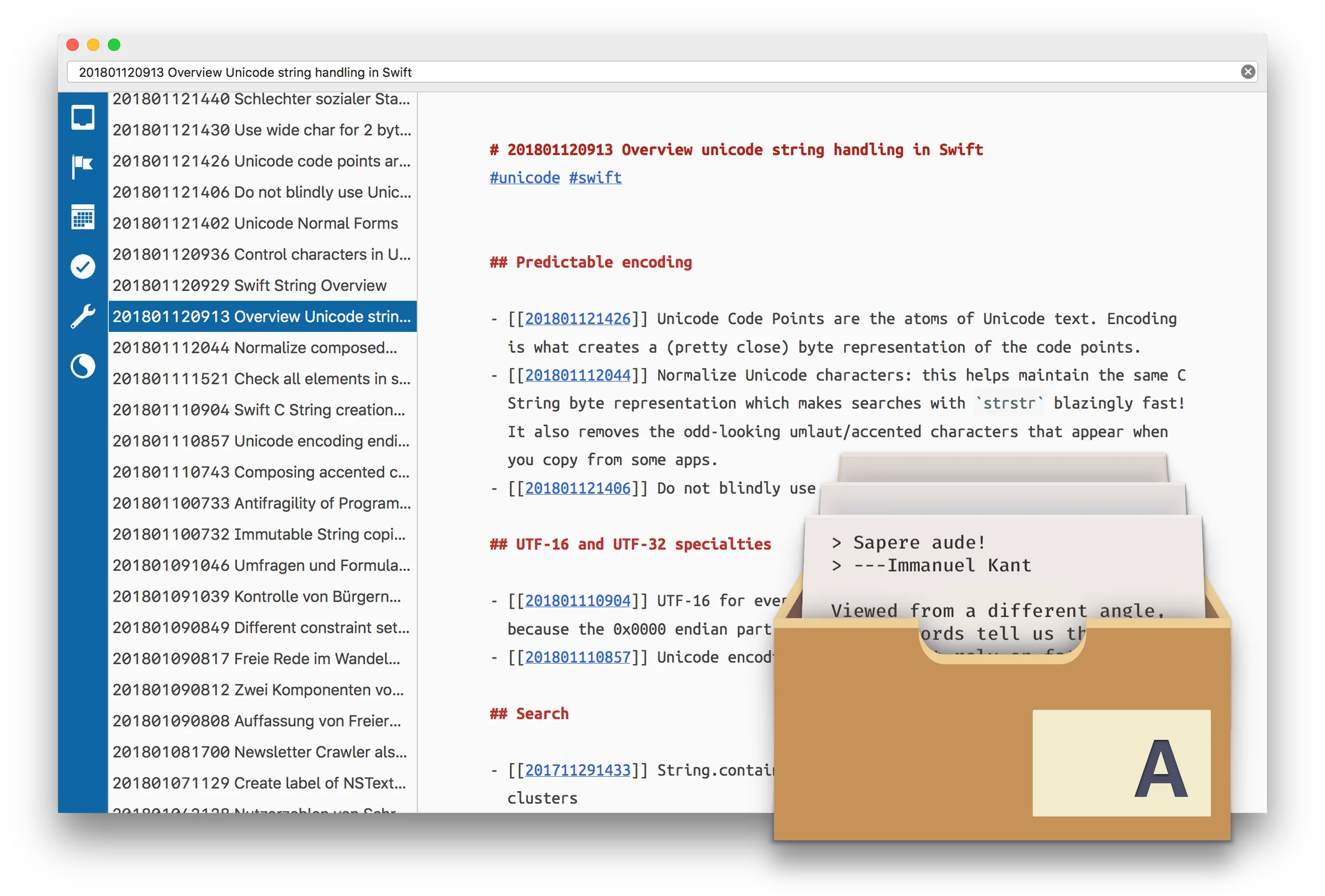The width and height of the screenshot is (1325, 896).
Task: Select the highlighted note 201801120913 Overview Unicode
Action: pos(262,316)
